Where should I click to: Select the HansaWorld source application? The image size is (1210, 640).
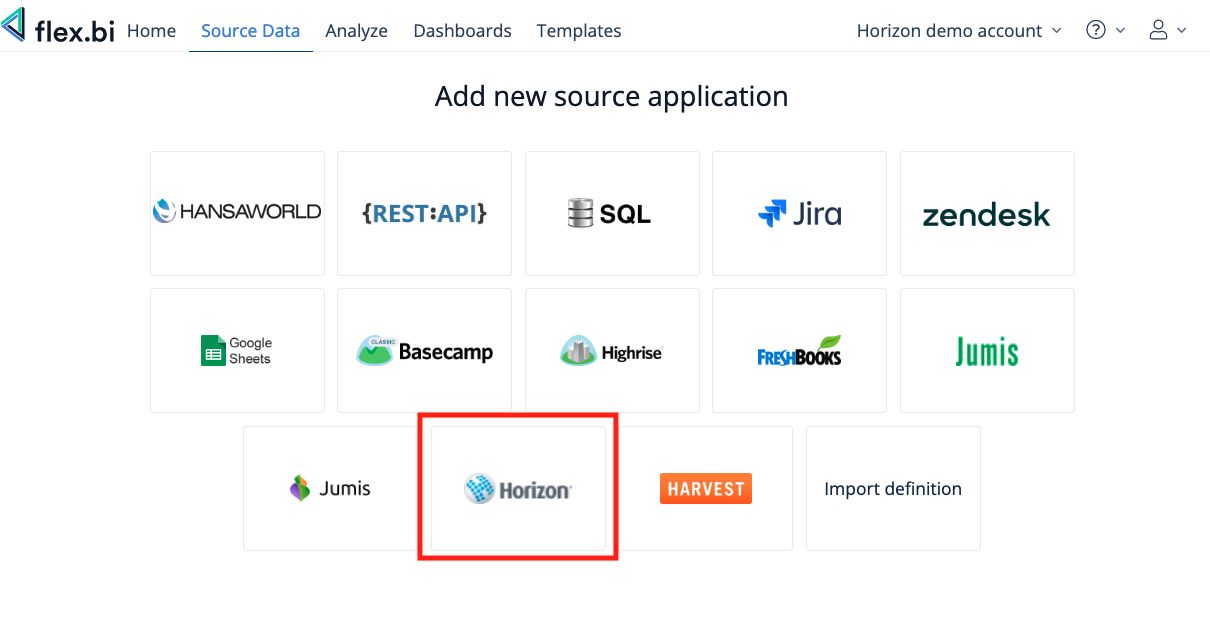pyautogui.click(x=237, y=213)
